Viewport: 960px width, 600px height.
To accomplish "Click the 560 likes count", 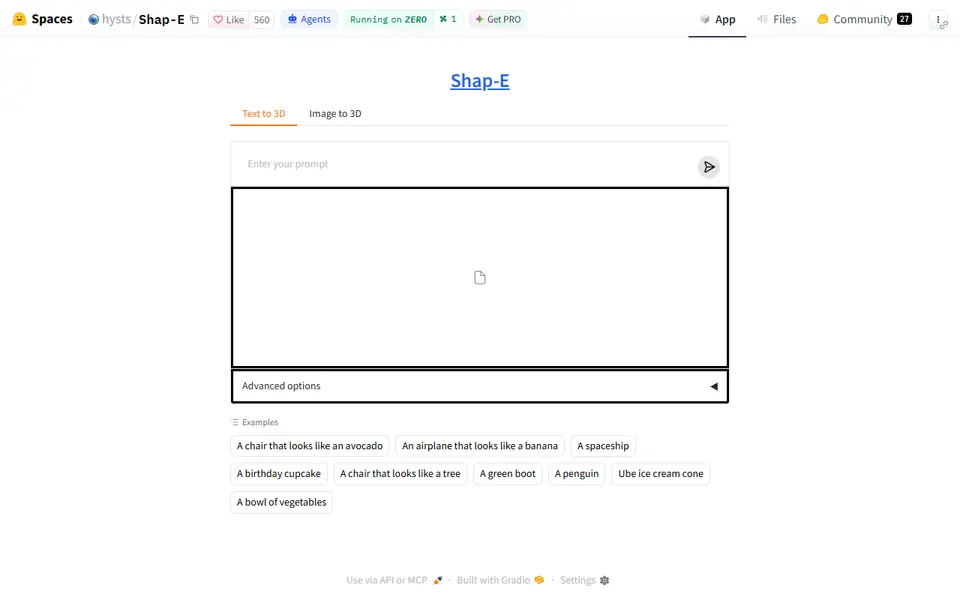I will (x=261, y=20).
